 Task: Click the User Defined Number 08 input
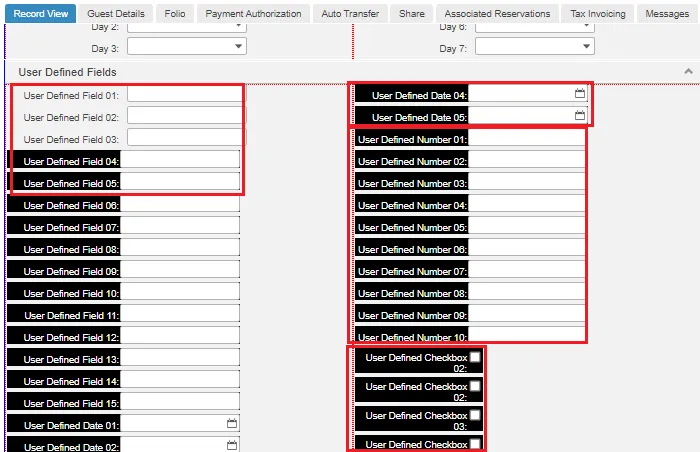coord(527,292)
